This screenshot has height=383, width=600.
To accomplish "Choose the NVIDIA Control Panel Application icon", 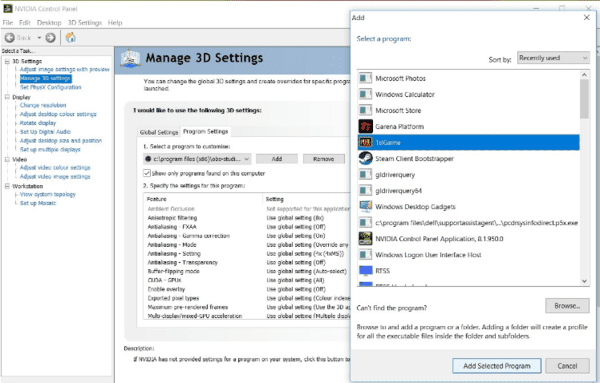I will (365, 238).
